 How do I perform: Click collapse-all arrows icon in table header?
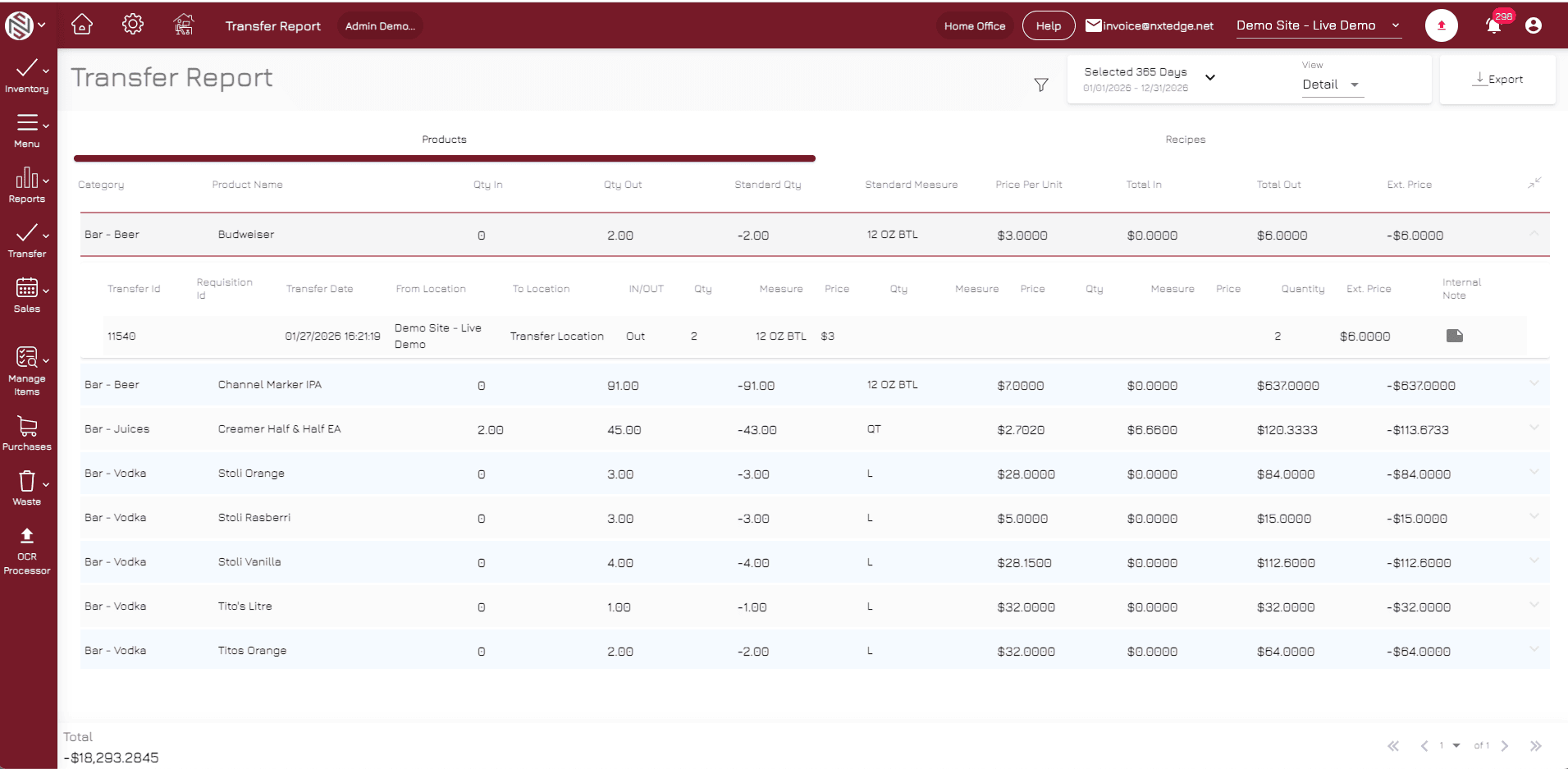1534,183
